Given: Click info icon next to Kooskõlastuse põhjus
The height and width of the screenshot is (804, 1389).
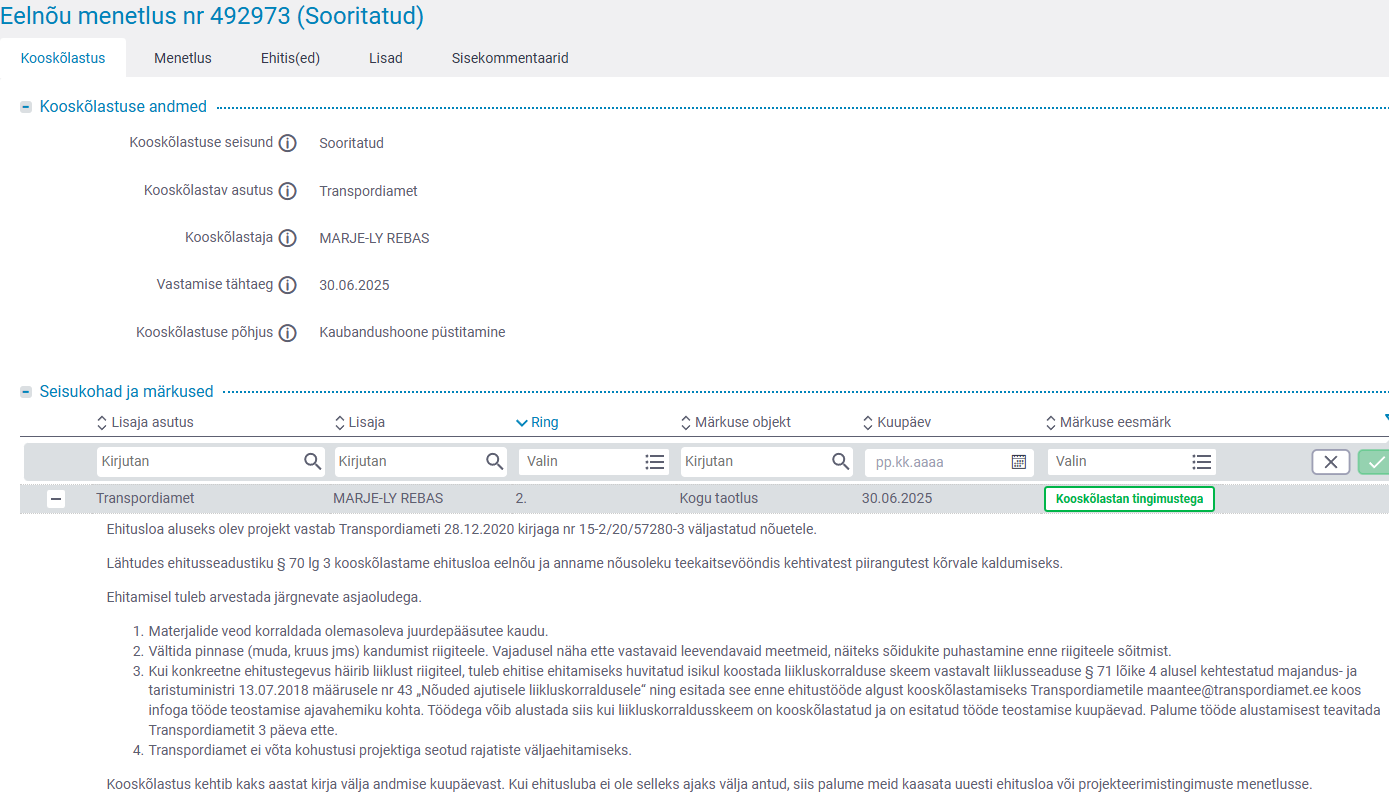Looking at the screenshot, I should point(288,333).
